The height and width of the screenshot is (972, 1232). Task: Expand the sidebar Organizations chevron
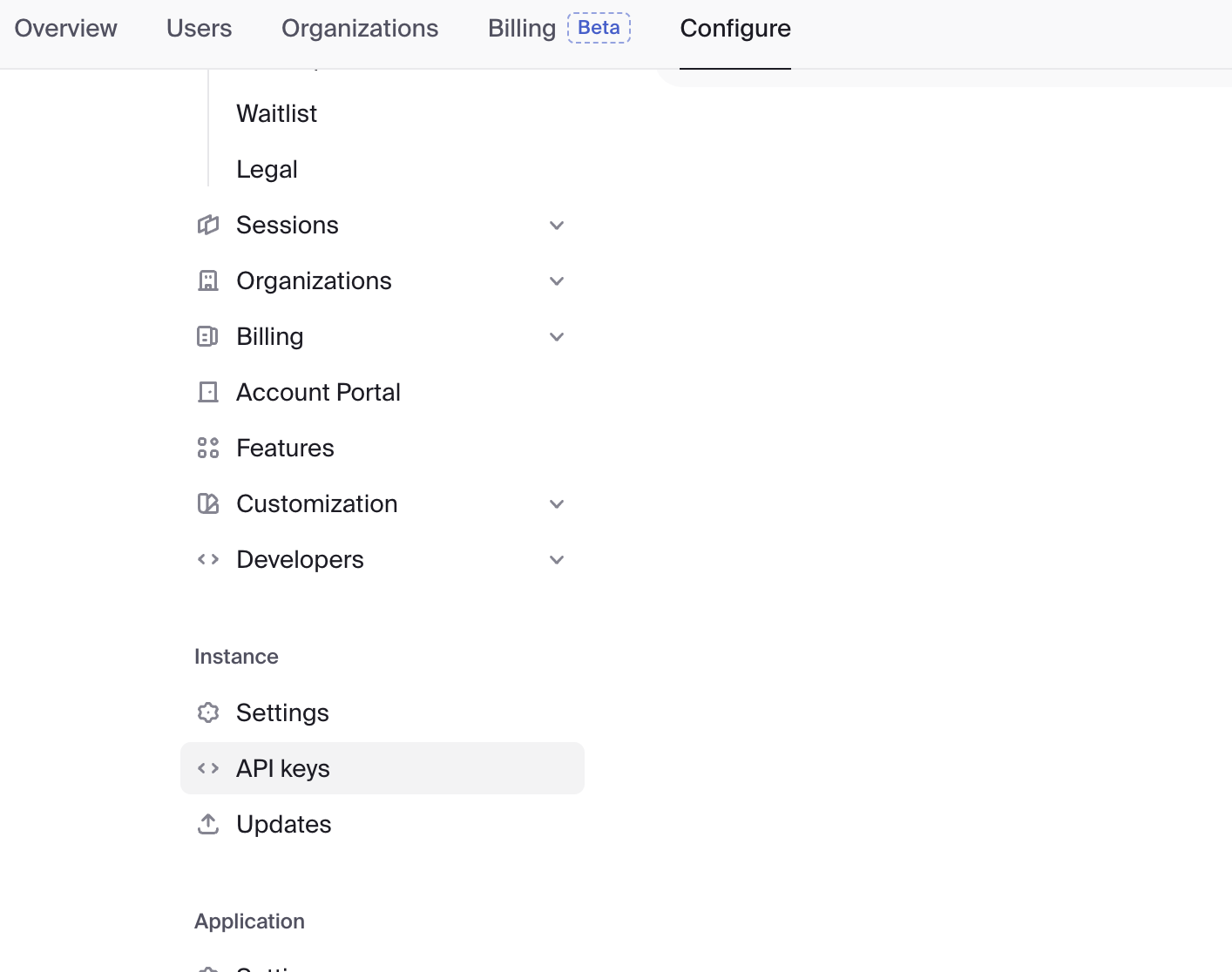[x=557, y=281]
